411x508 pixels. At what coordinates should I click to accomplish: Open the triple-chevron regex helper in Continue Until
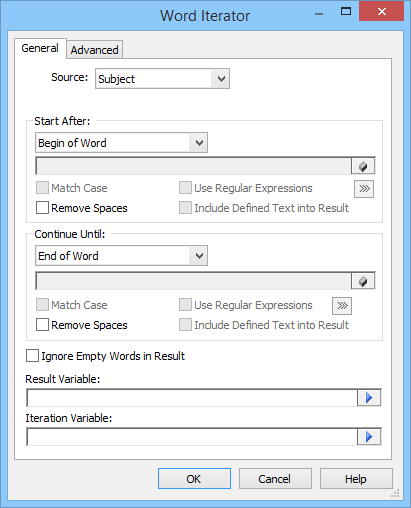pos(342,306)
